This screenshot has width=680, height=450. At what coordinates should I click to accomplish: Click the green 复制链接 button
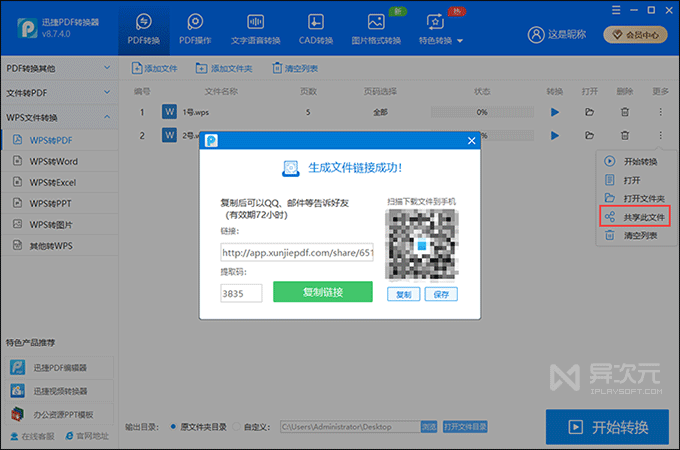click(x=323, y=292)
